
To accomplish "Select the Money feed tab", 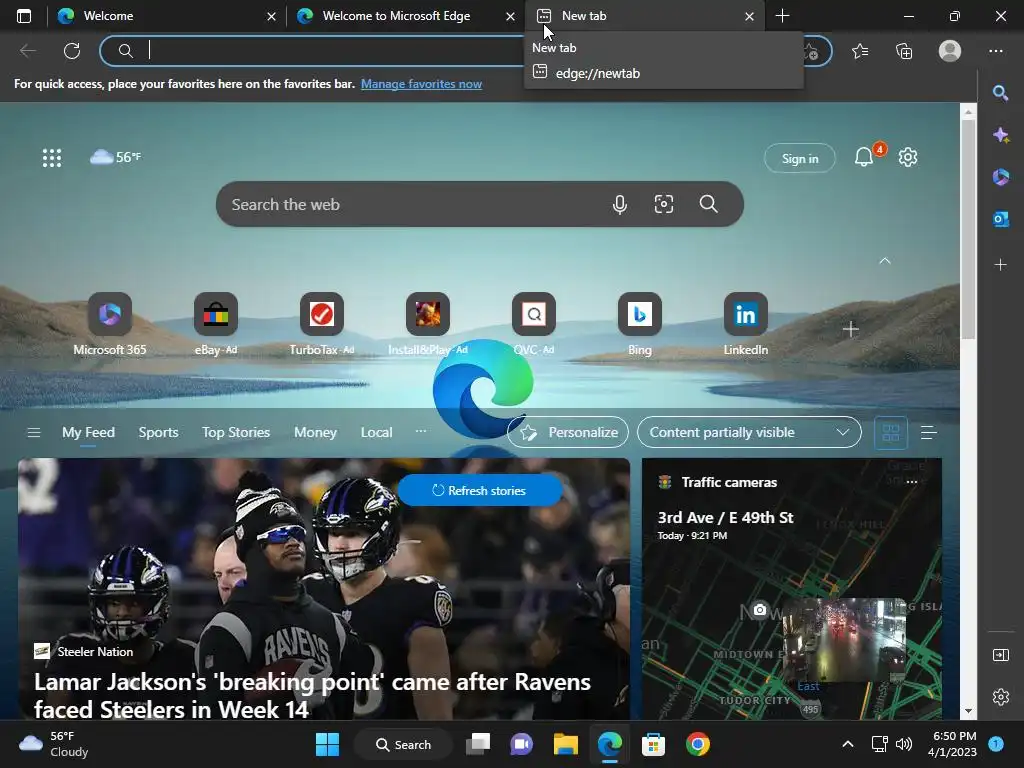I will pos(315,432).
